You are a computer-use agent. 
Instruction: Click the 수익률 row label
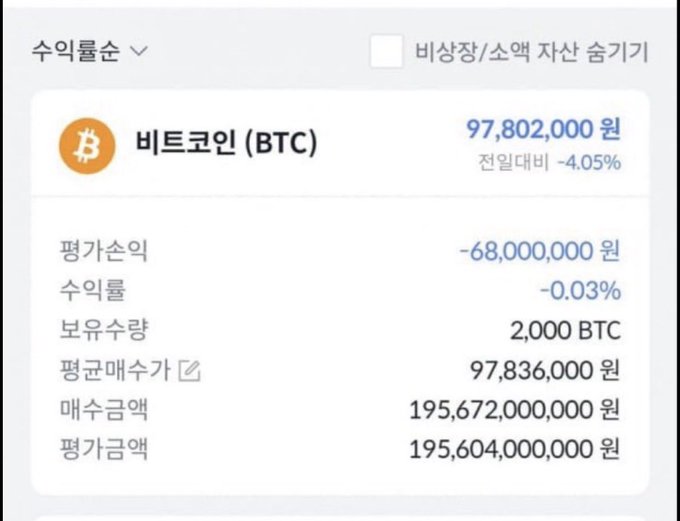92,291
